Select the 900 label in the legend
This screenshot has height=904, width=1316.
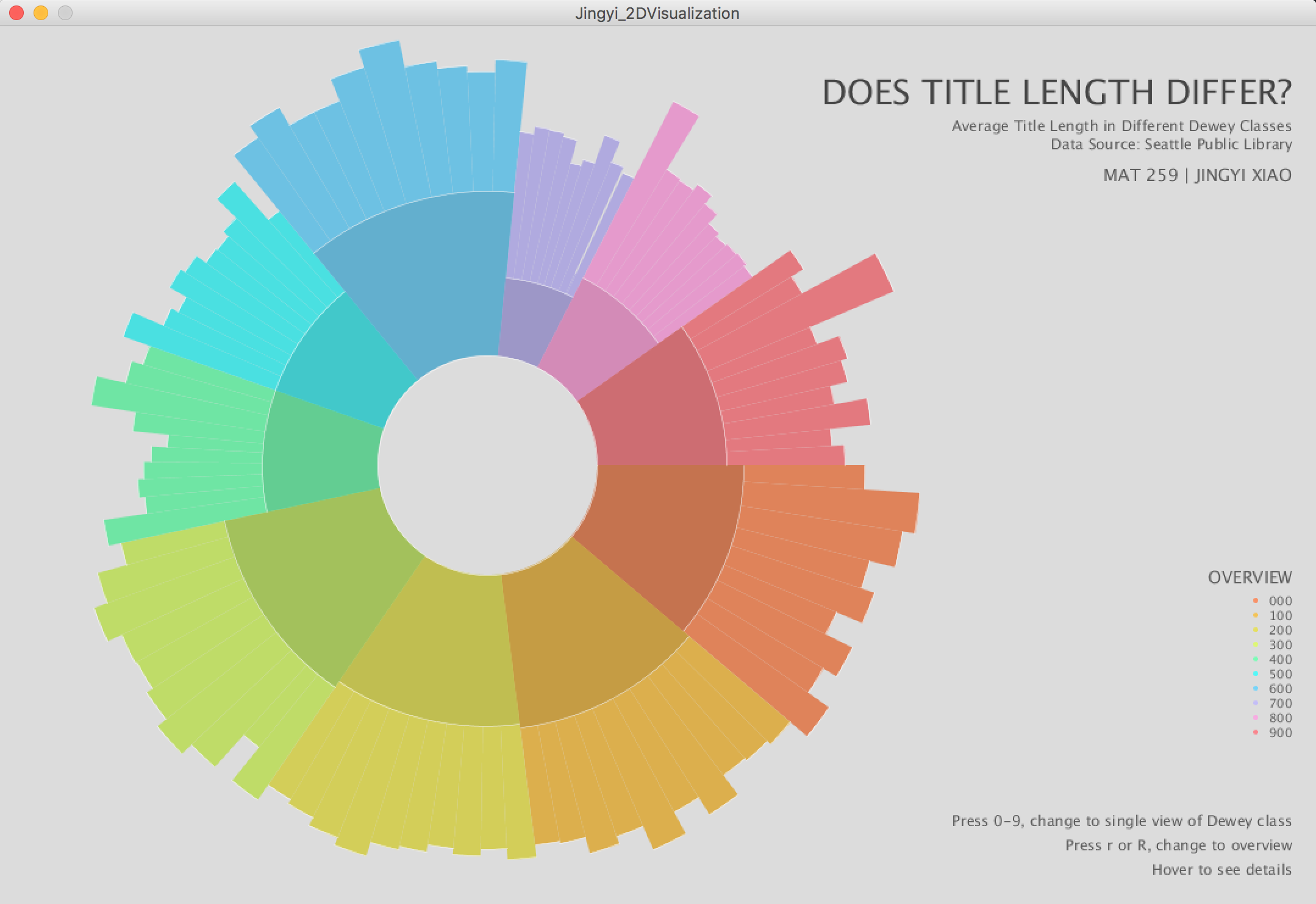click(1281, 733)
